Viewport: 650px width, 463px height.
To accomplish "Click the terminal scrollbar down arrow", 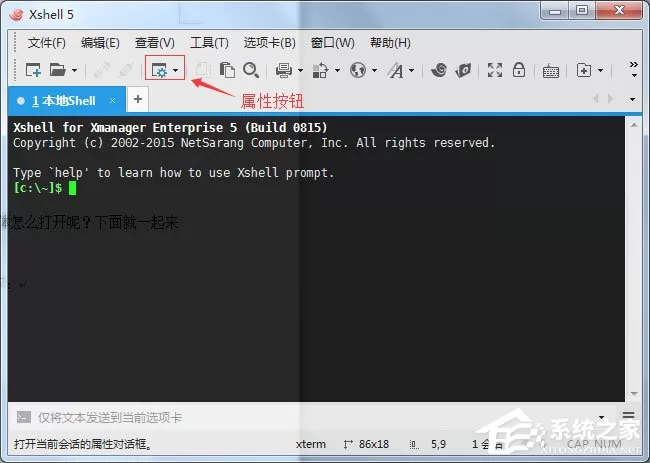I will tap(634, 393).
